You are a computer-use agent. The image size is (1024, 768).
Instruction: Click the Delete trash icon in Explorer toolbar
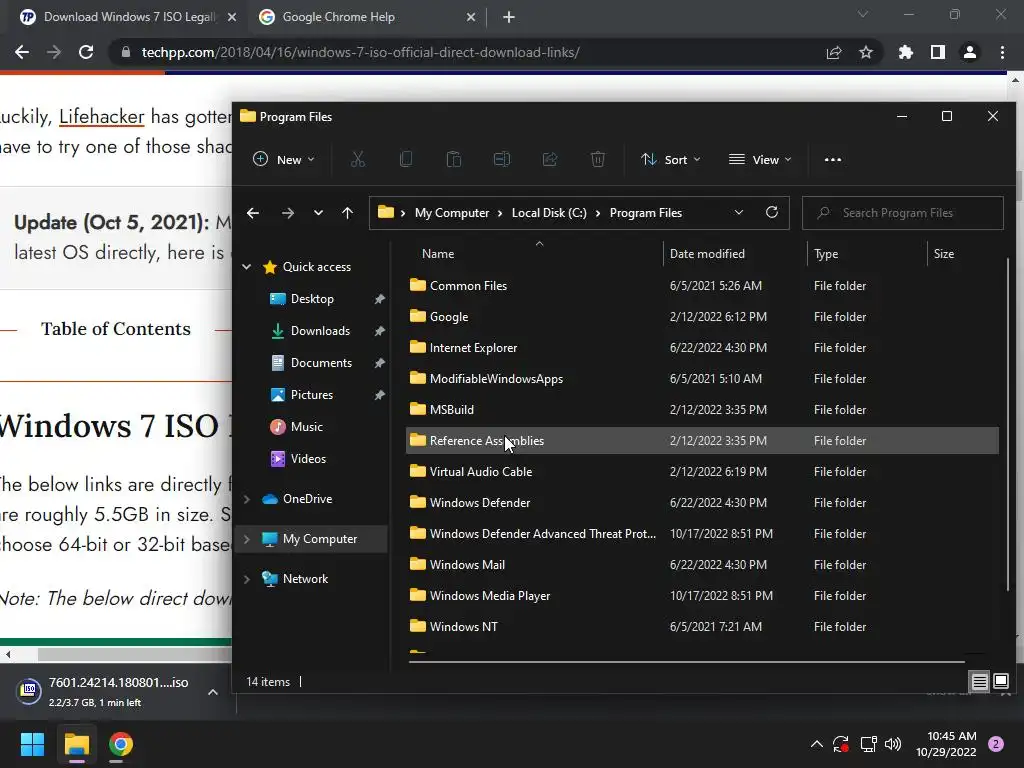pos(598,159)
